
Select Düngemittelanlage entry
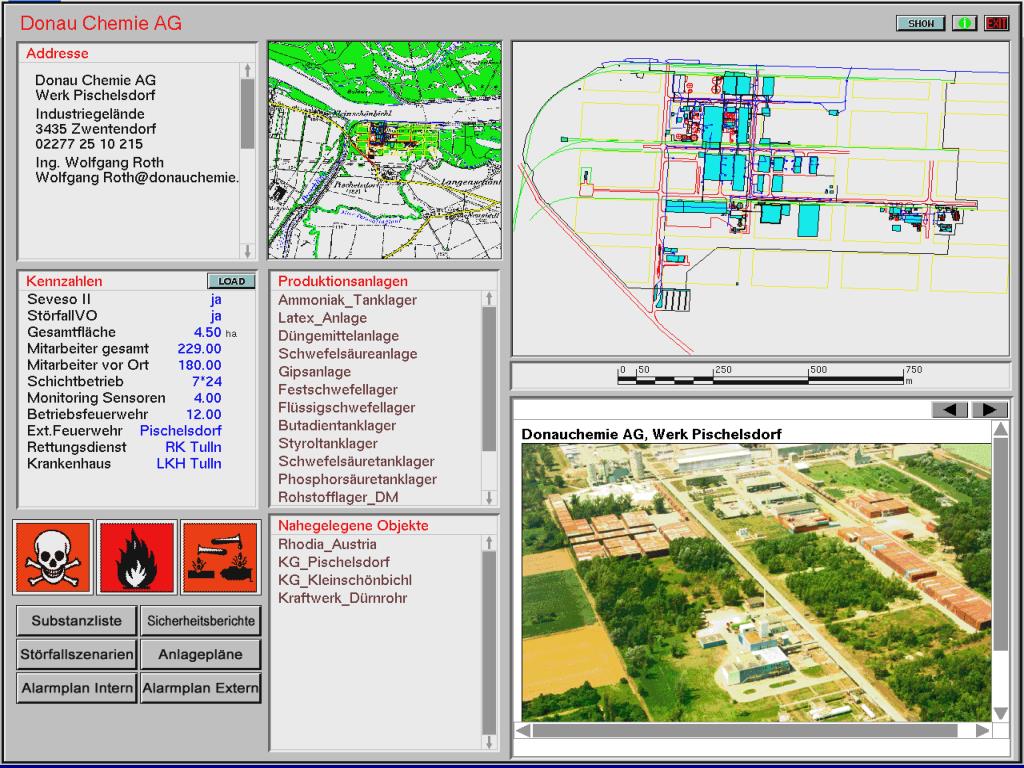point(338,336)
